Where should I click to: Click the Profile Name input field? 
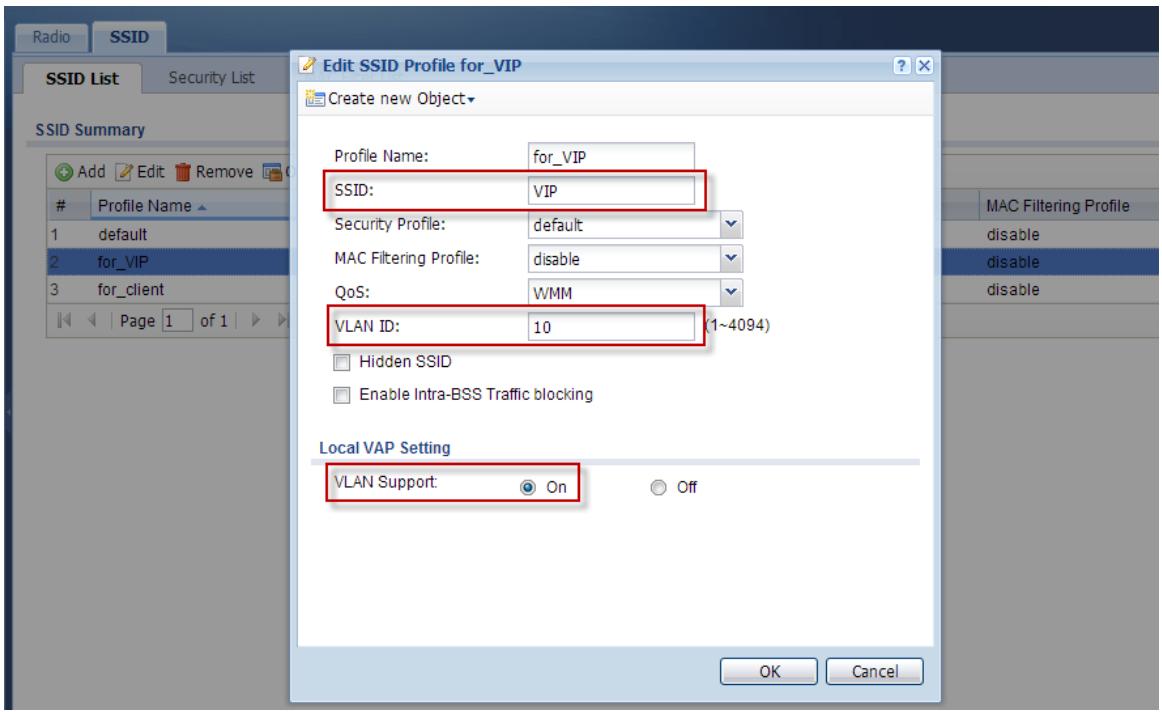coord(611,157)
